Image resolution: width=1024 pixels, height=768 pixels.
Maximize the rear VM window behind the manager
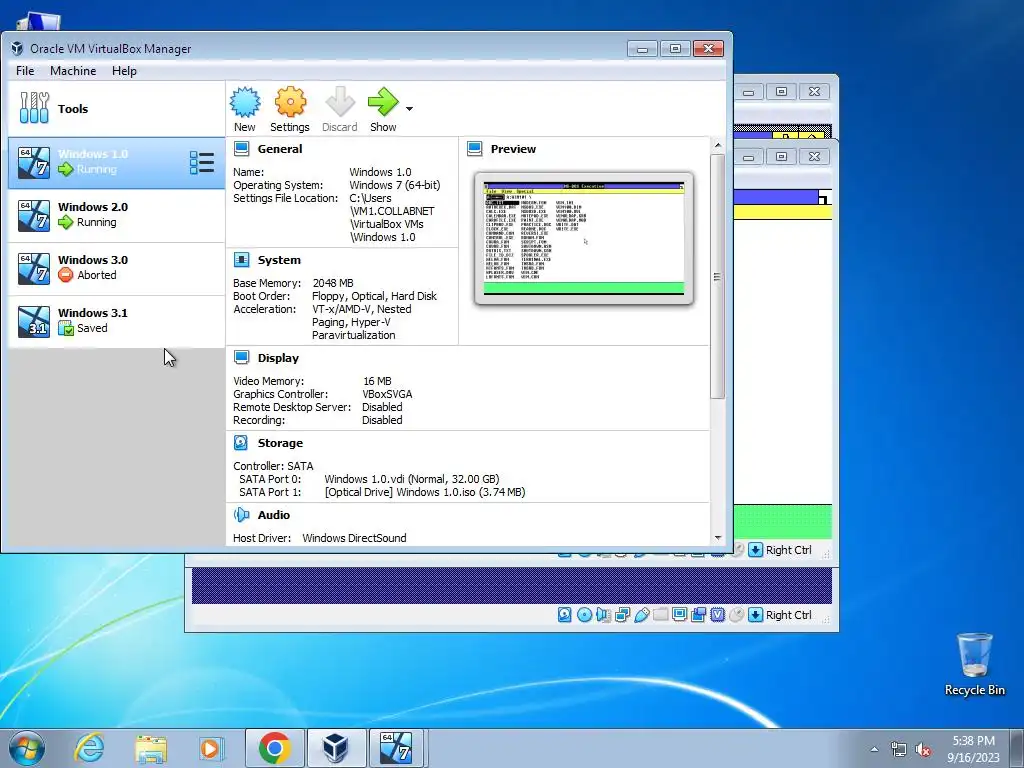781,91
